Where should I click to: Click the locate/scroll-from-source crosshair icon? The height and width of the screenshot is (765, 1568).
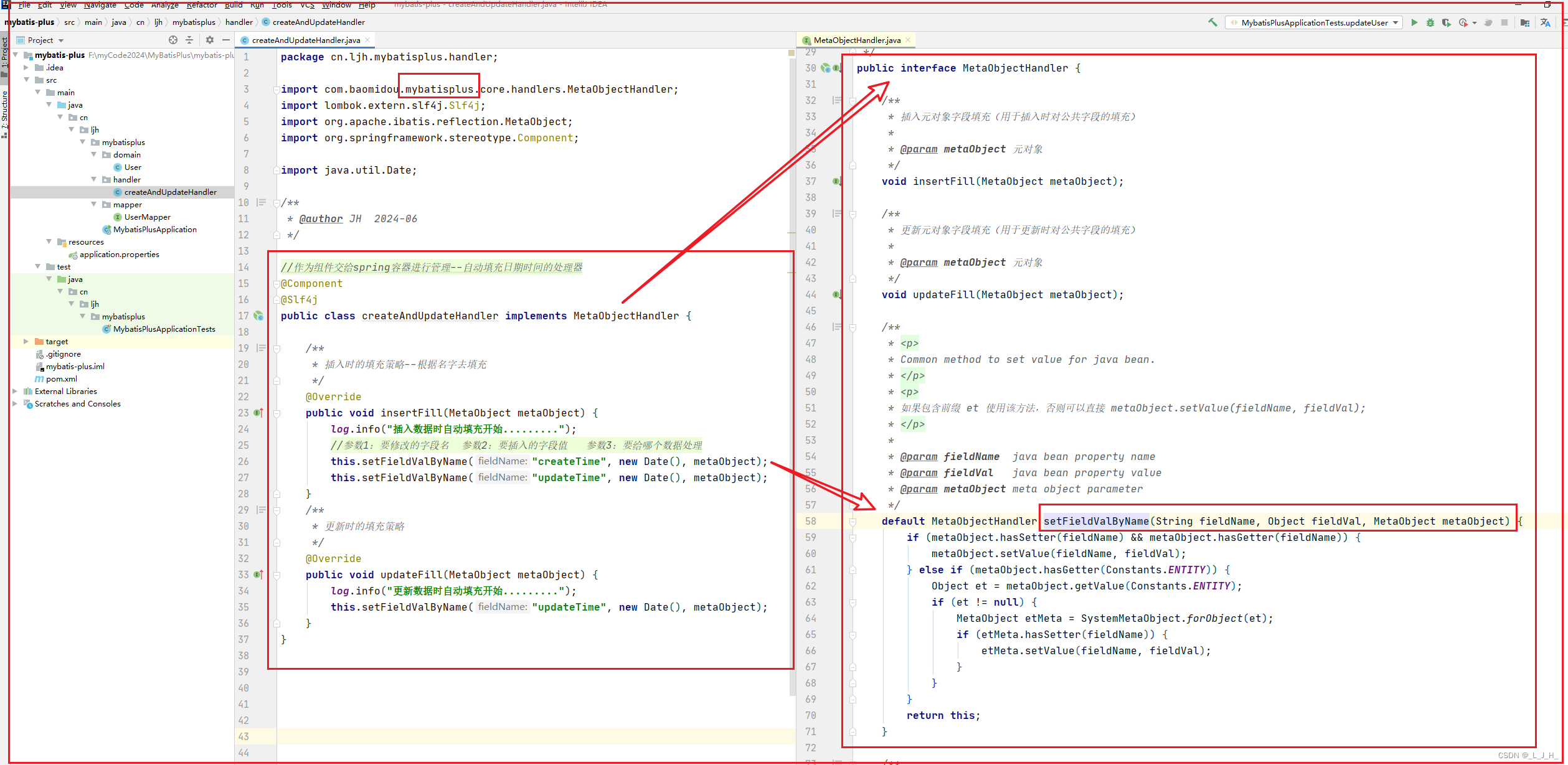pos(173,40)
